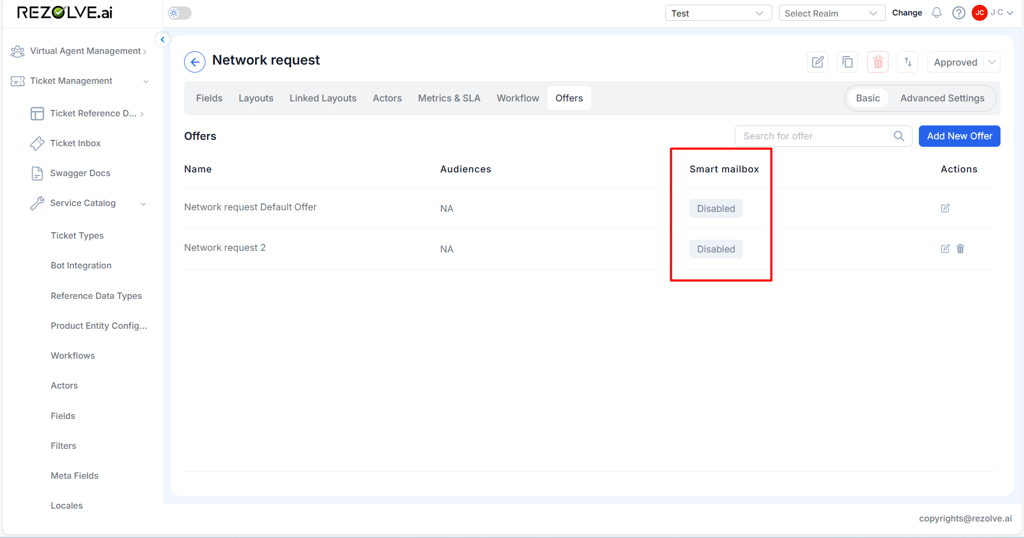Click the Swagger Docs document icon

pos(37,173)
